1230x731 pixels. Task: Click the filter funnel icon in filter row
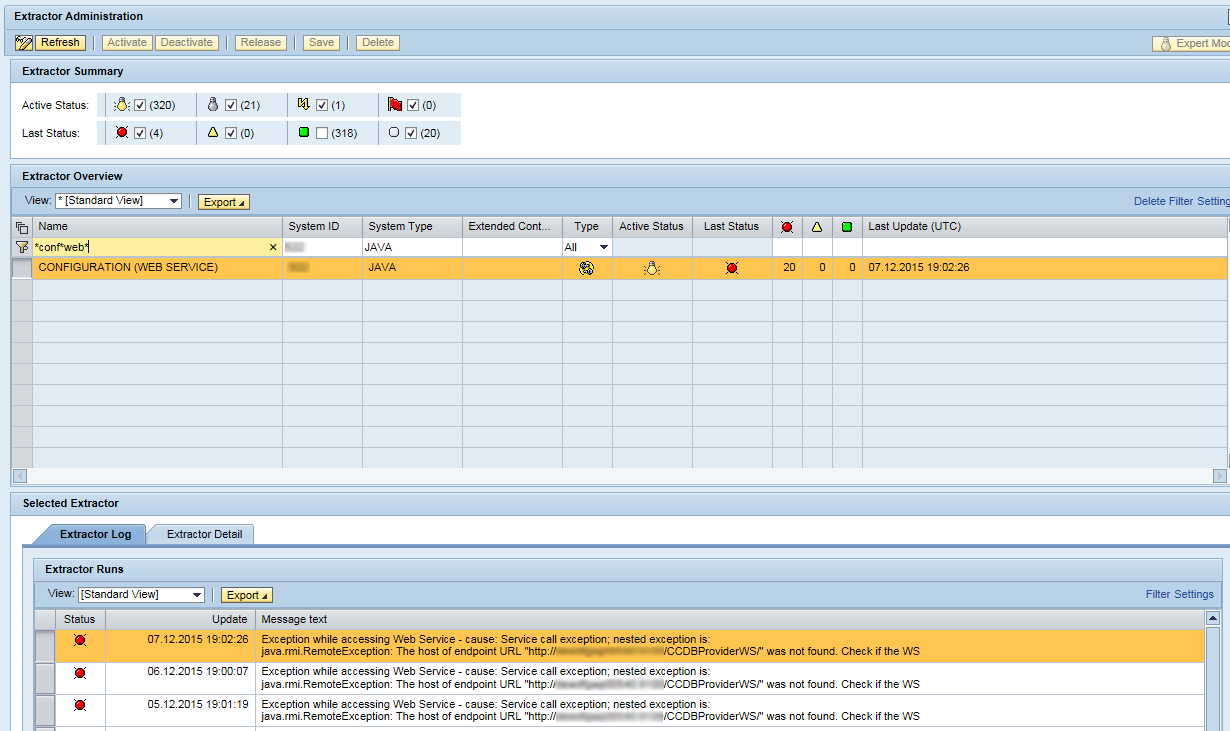click(22, 247)
